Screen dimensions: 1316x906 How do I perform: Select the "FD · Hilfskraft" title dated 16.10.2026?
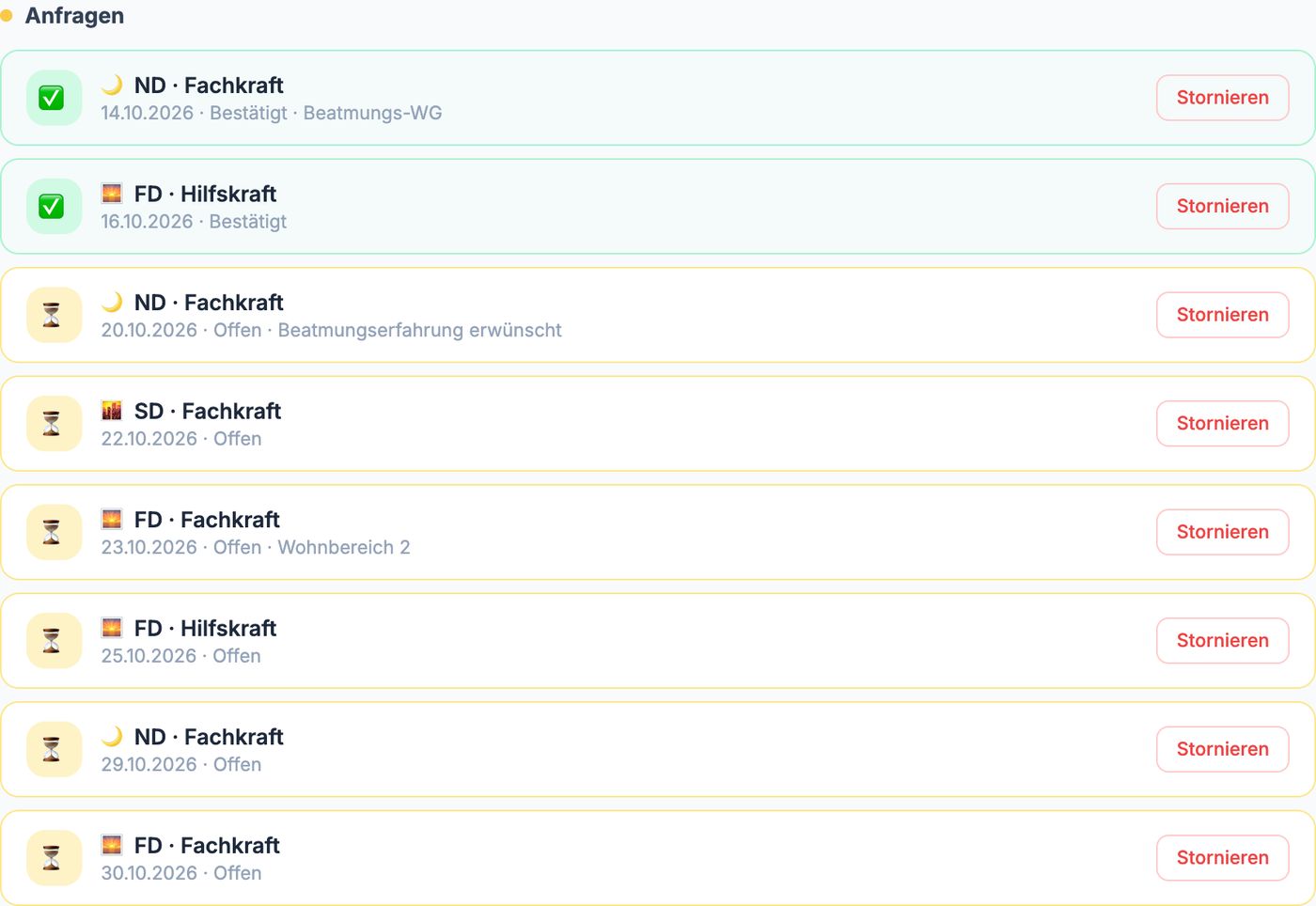click(x=206, y=194)
